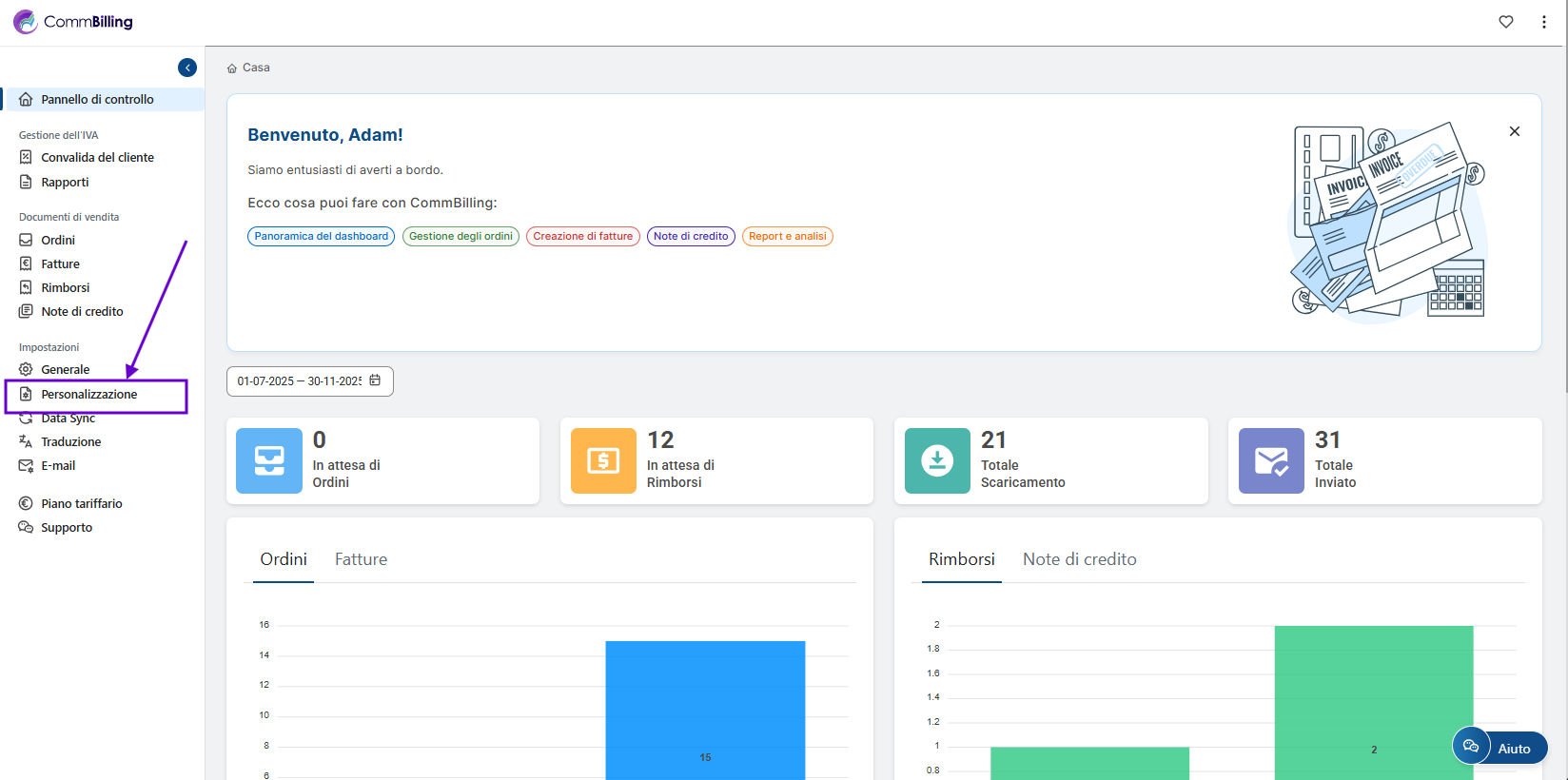Image resolution: width=1568 pixels, height=780 pixels.
Task: Click the calendar icon in date range
Action: (x=375, y=380)
